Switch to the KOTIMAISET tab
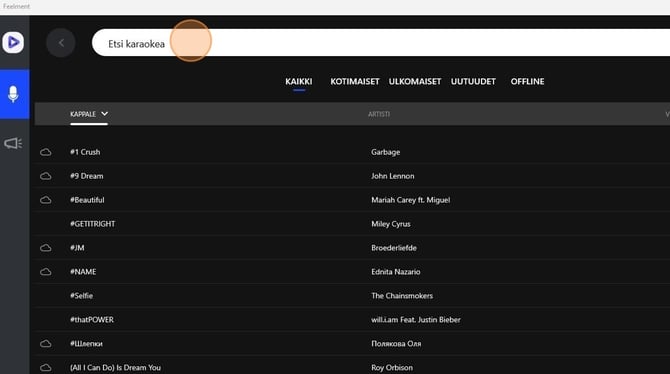The height and width of the screenshot is (374, 670). (355, 82)
